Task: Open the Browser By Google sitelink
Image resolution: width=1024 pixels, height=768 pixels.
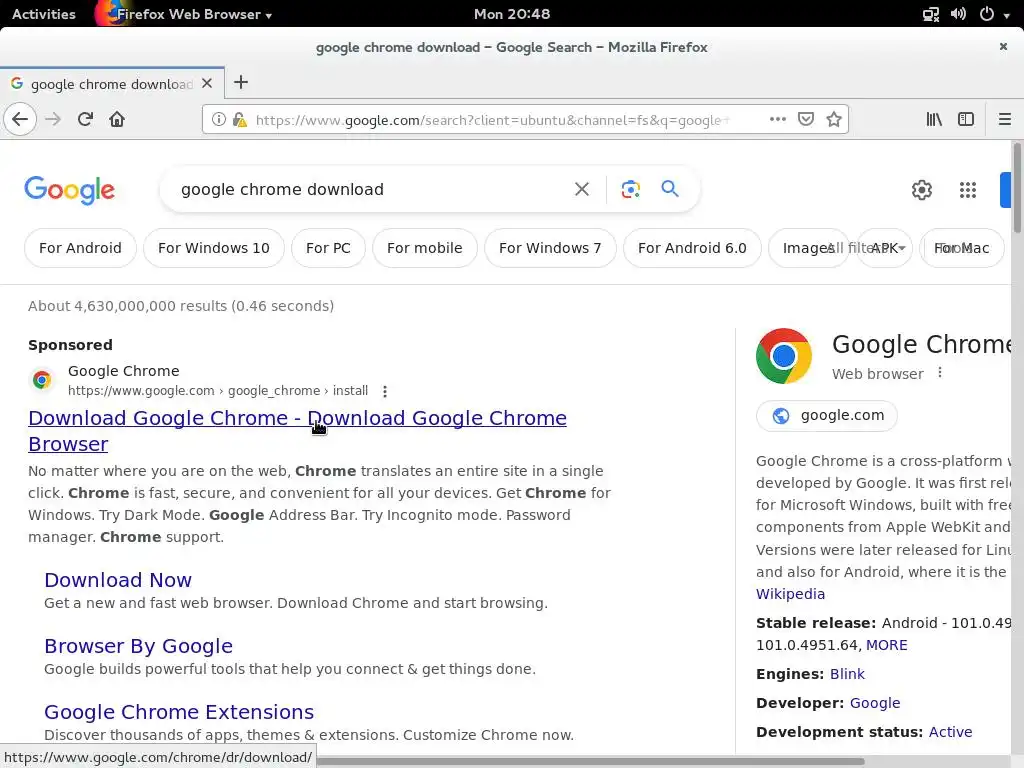Action: (138, 646)
